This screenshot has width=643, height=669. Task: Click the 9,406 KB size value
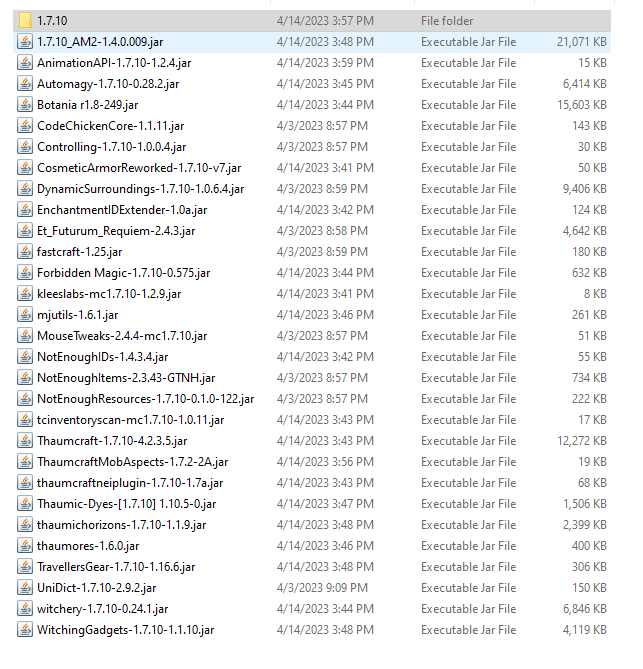(x=585, y=189)
